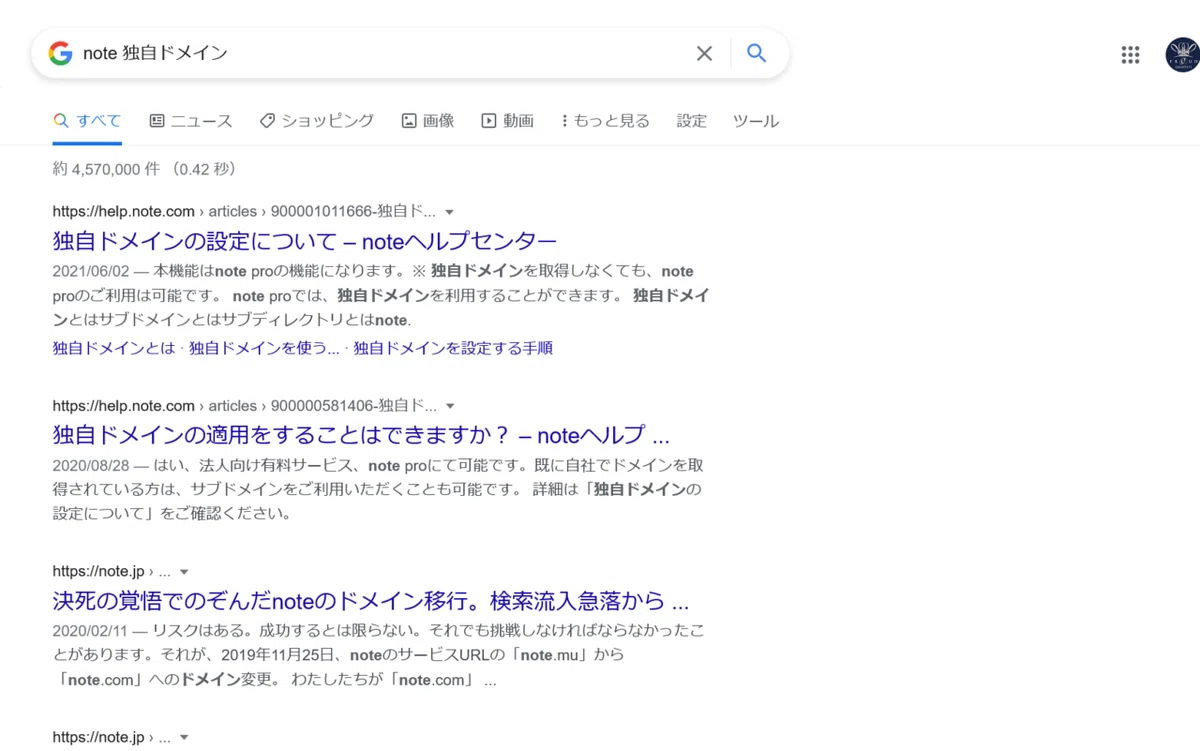This screenshot has width=1200, height=751.
Task: Click the 2020/02/11 snippet text
Action: [x=378, y=656]
